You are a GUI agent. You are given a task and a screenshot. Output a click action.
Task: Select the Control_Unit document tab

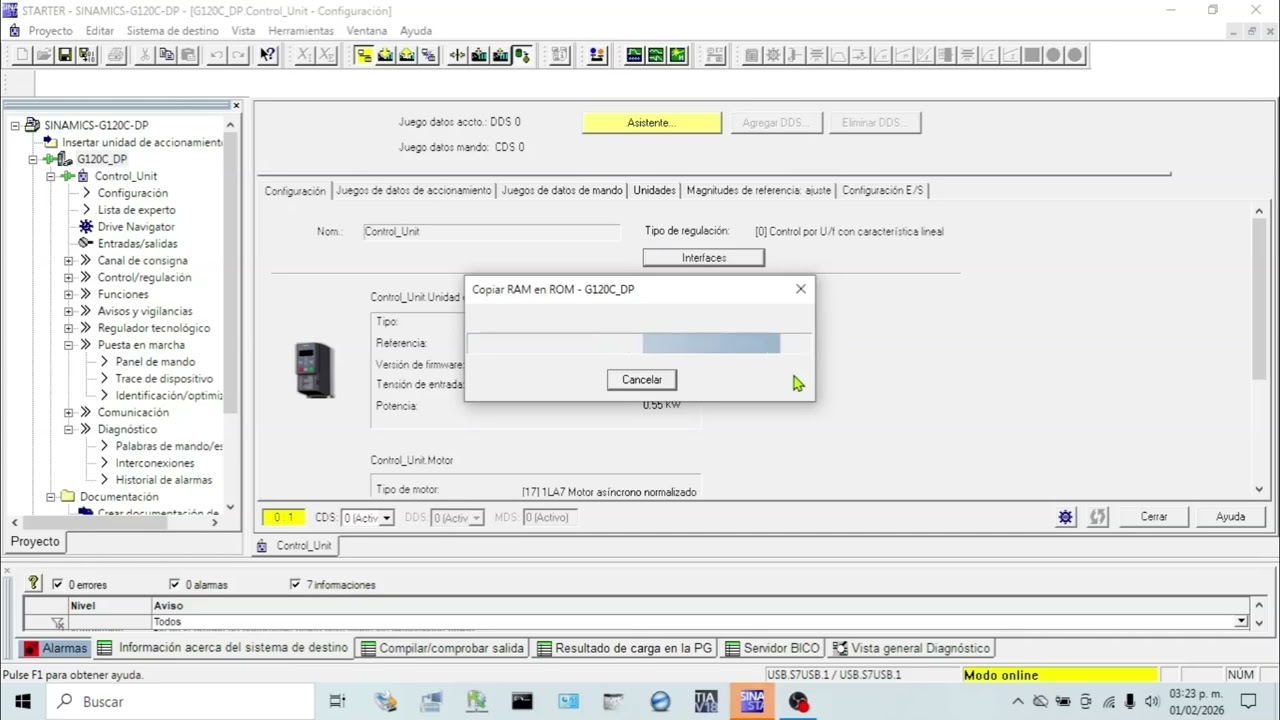point(294,546)
